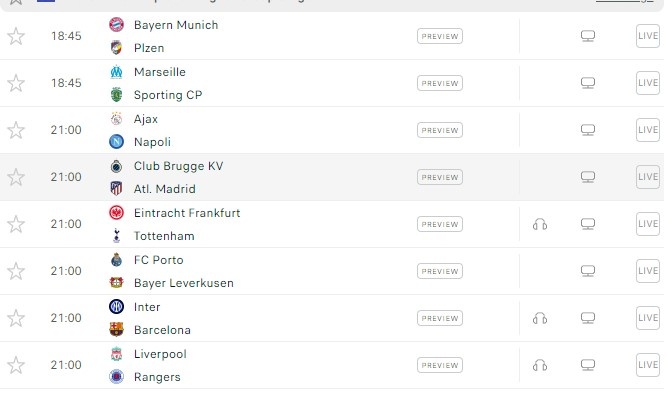Star the Marseille vs Sporting CP match
Viewport: 672px width, 406px height.
coord(16,84)
